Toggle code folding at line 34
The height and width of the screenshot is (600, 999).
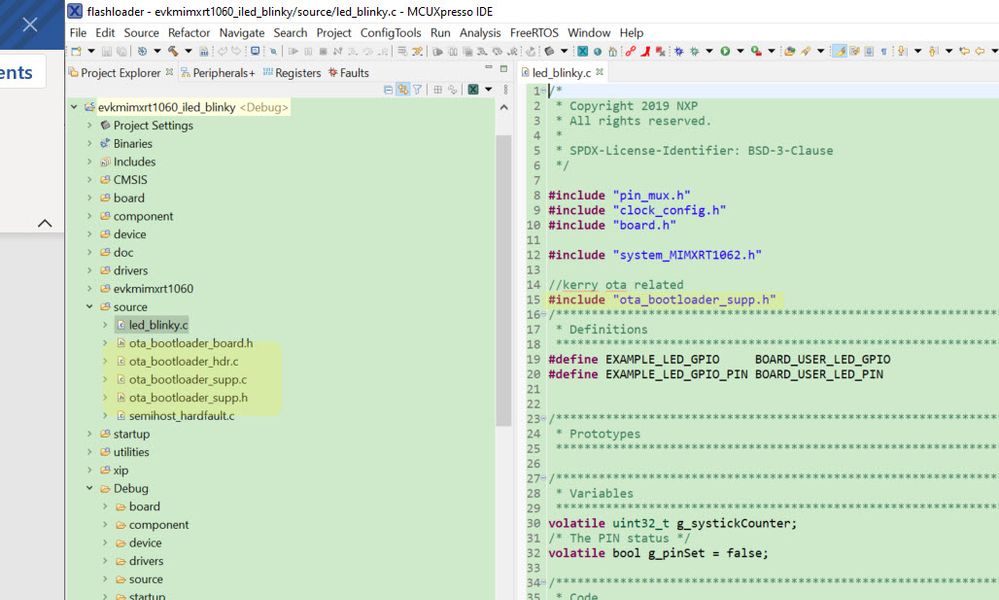pyautogui.click(x=543, y=583)
